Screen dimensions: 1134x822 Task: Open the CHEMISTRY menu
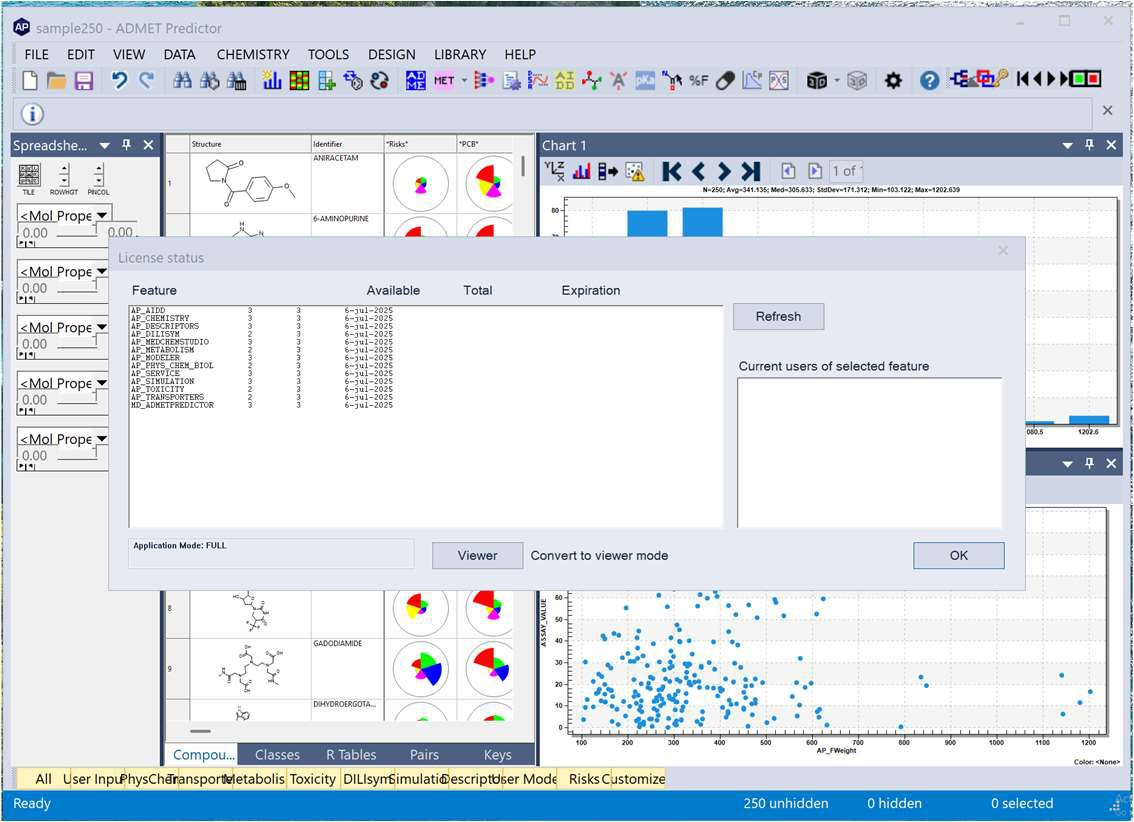point(252,54)
